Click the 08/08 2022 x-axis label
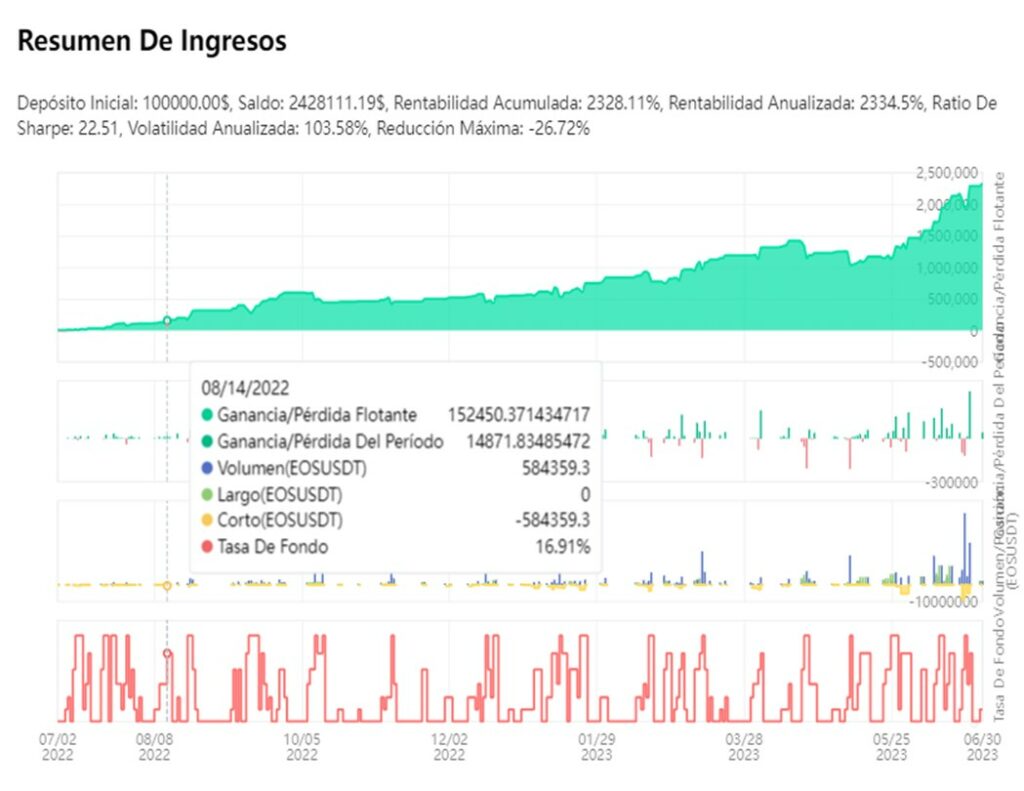 pyautogui.click(x=154, y=747)
